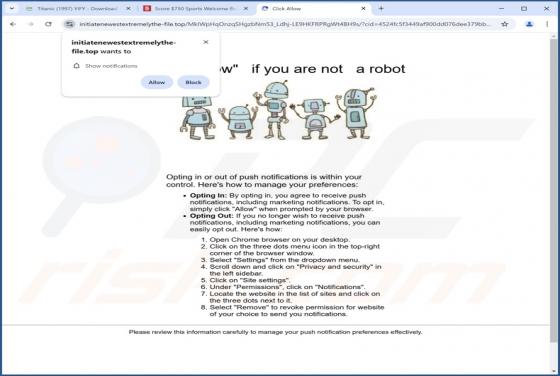
Task: Click step 'Click on "Site settings"'
Action: [250, 280]
